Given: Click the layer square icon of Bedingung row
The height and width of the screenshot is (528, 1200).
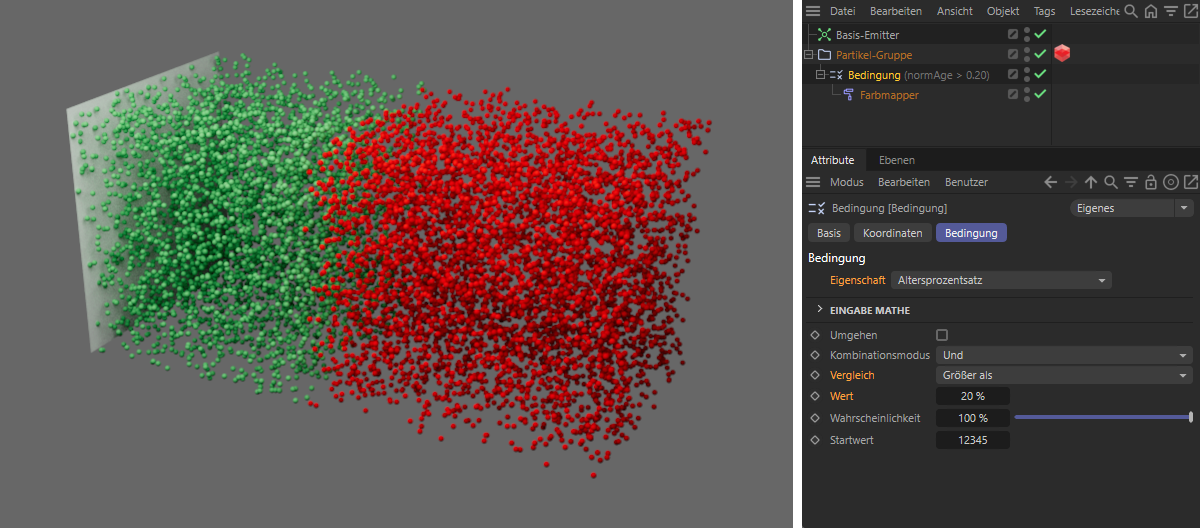Looking at the screenshot, I should [x=1013, y=74].
